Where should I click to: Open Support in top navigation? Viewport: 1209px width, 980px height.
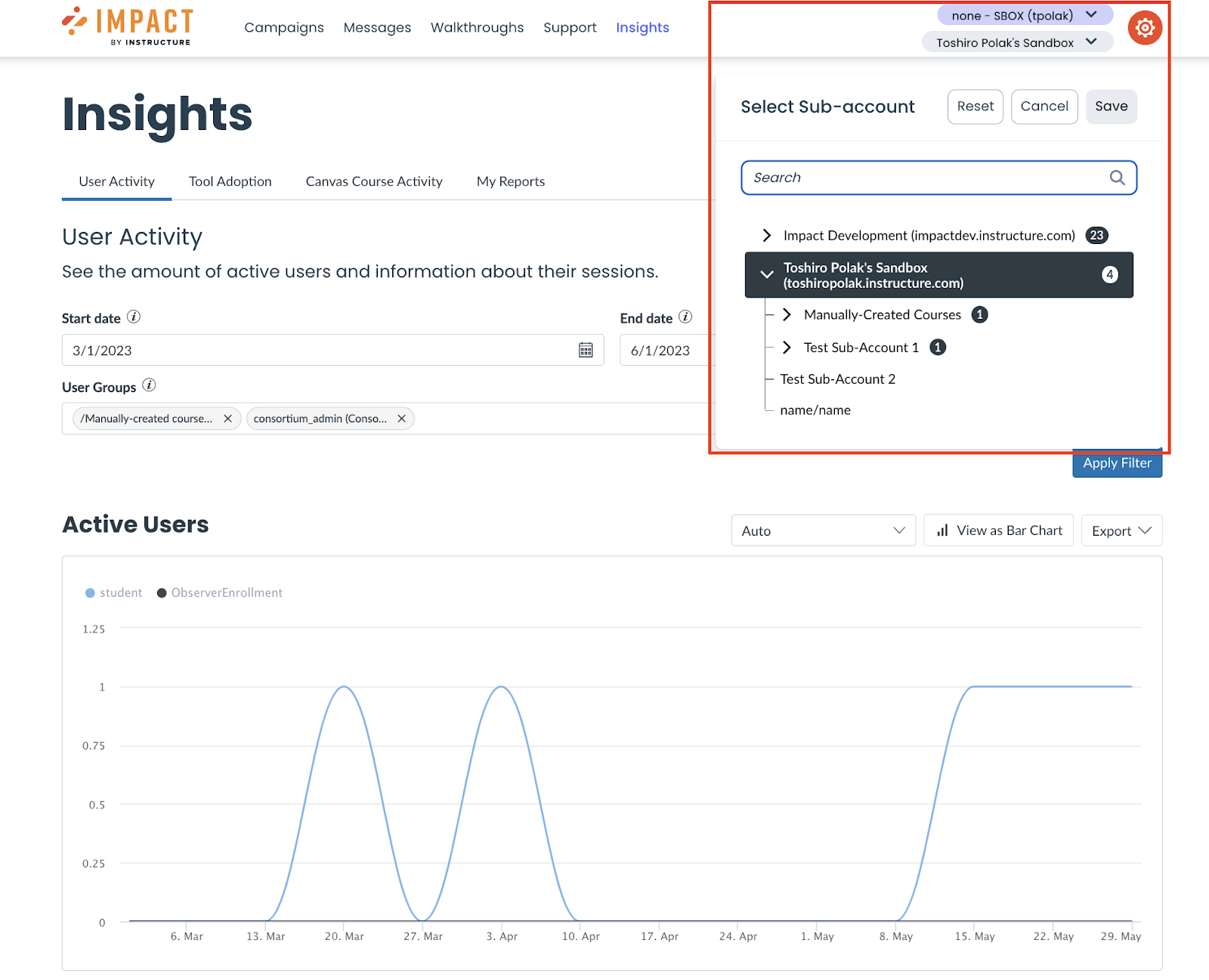[570, 27]
